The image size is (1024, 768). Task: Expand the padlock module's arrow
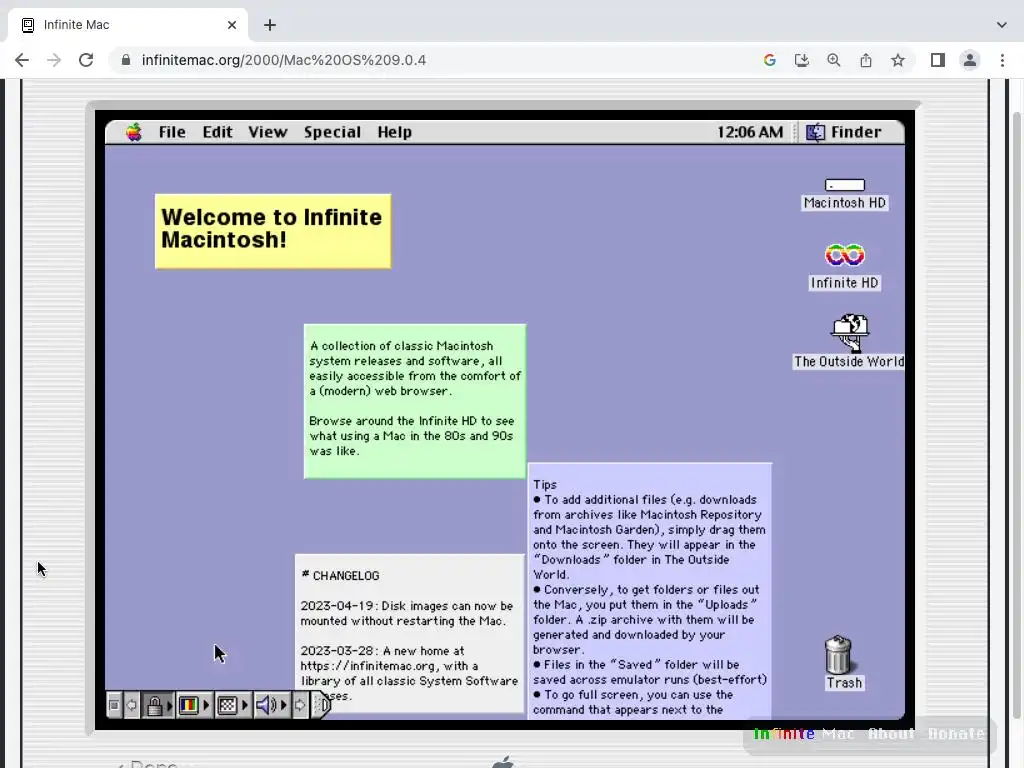coord(170,705)
